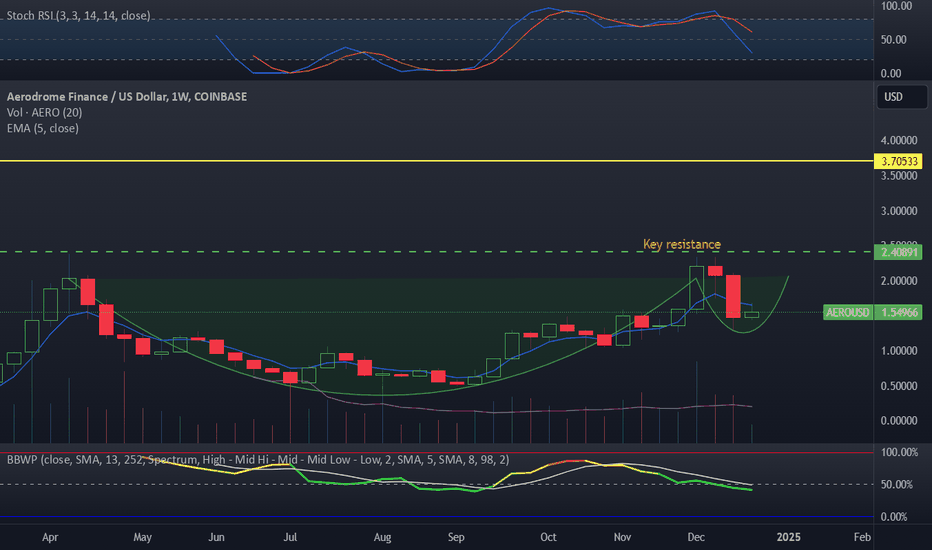
Task: Click the AEROUSD symbol price tag
Action: coord(848,312)
